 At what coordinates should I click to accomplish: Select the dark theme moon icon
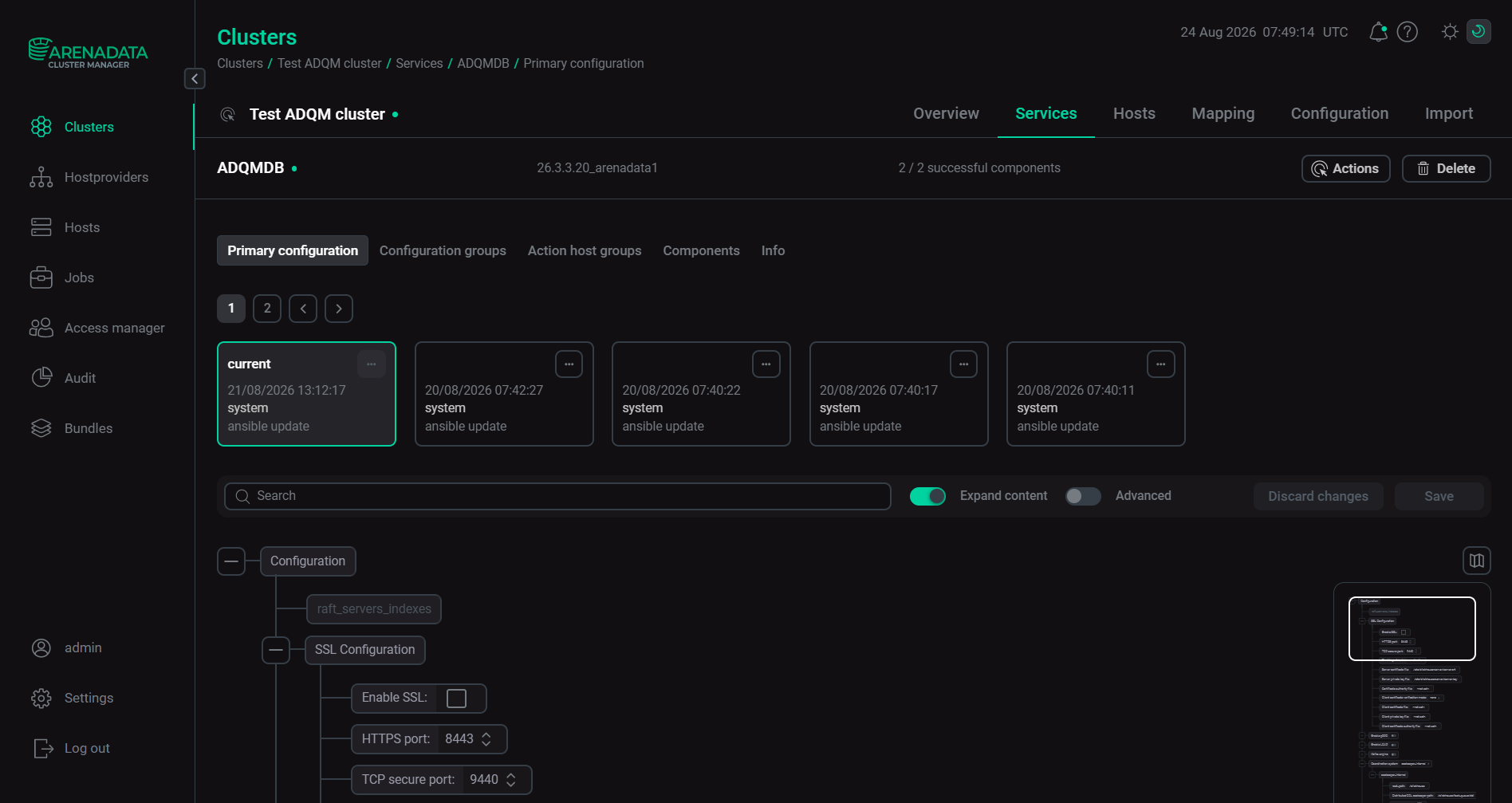point(1479,32)
